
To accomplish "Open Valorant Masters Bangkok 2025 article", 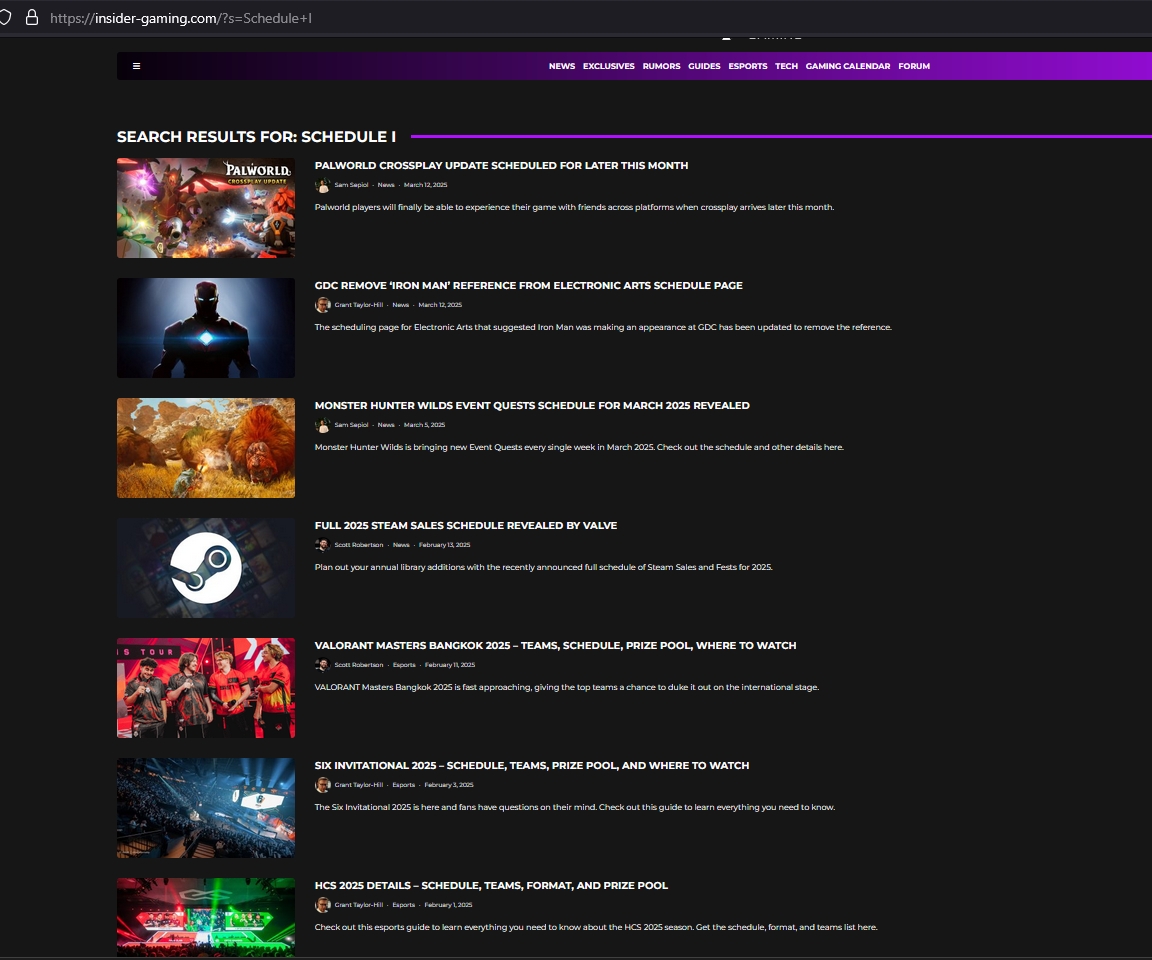I will click(x=555, y=645).
